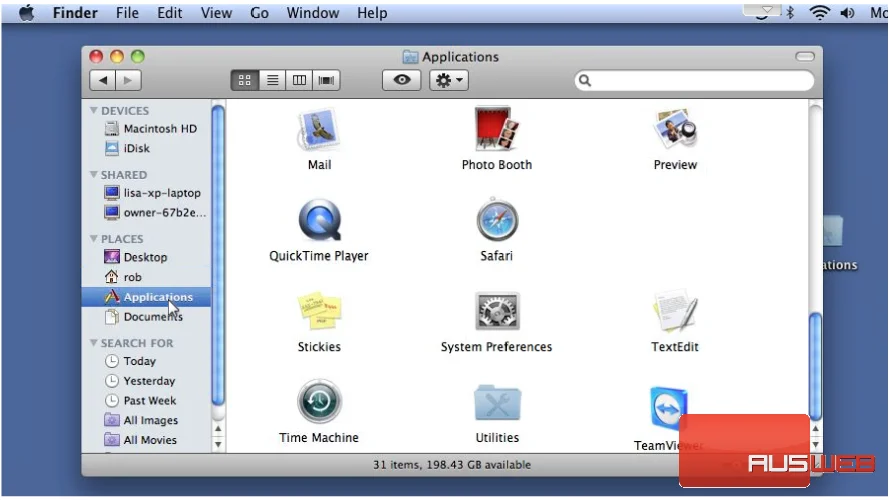Open the Preview application icon
The height and width of the screenshot is (500, 889).
click(675, 129)
